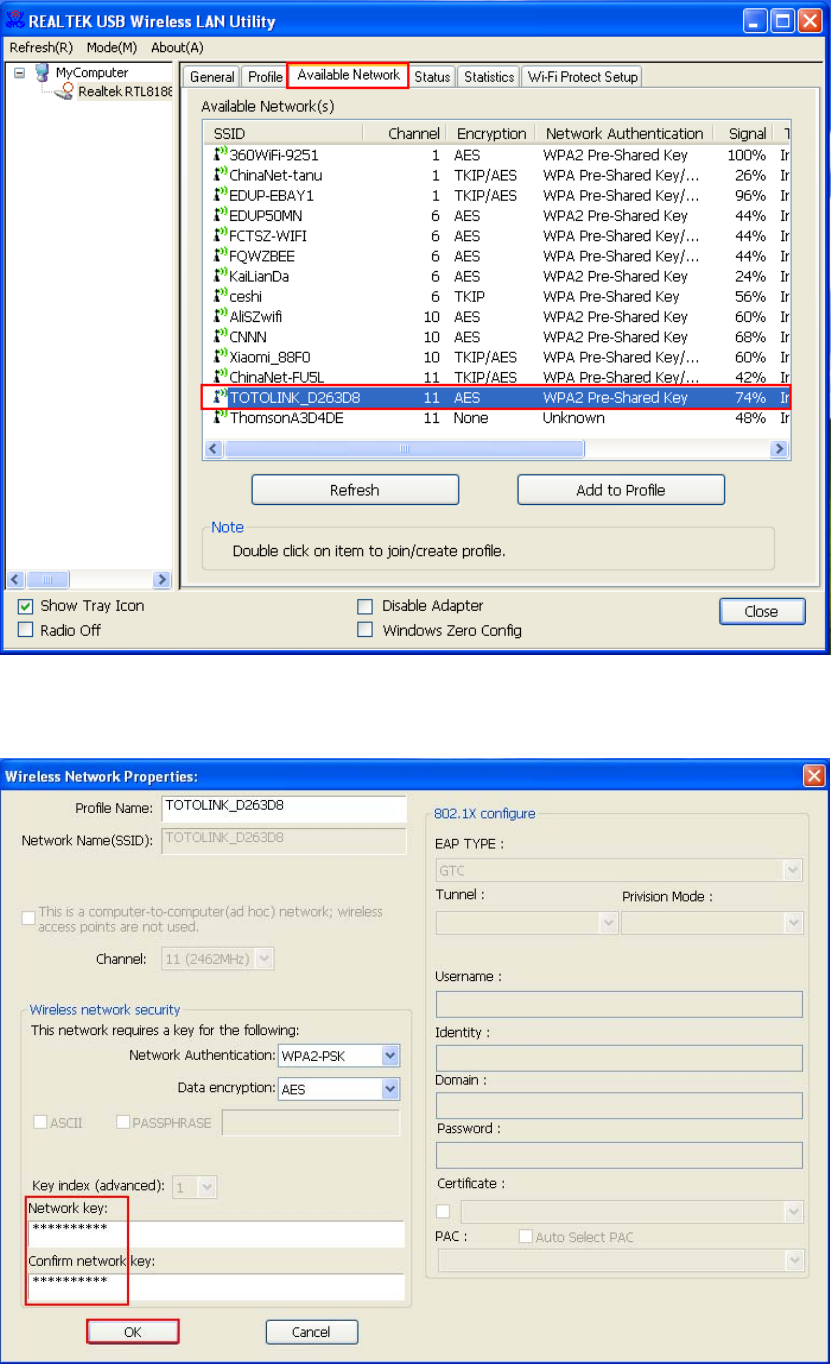The image size is (831, 1364).
Task: Click the signal icon beside FCTSZ-WIFI
Action: 221,236
